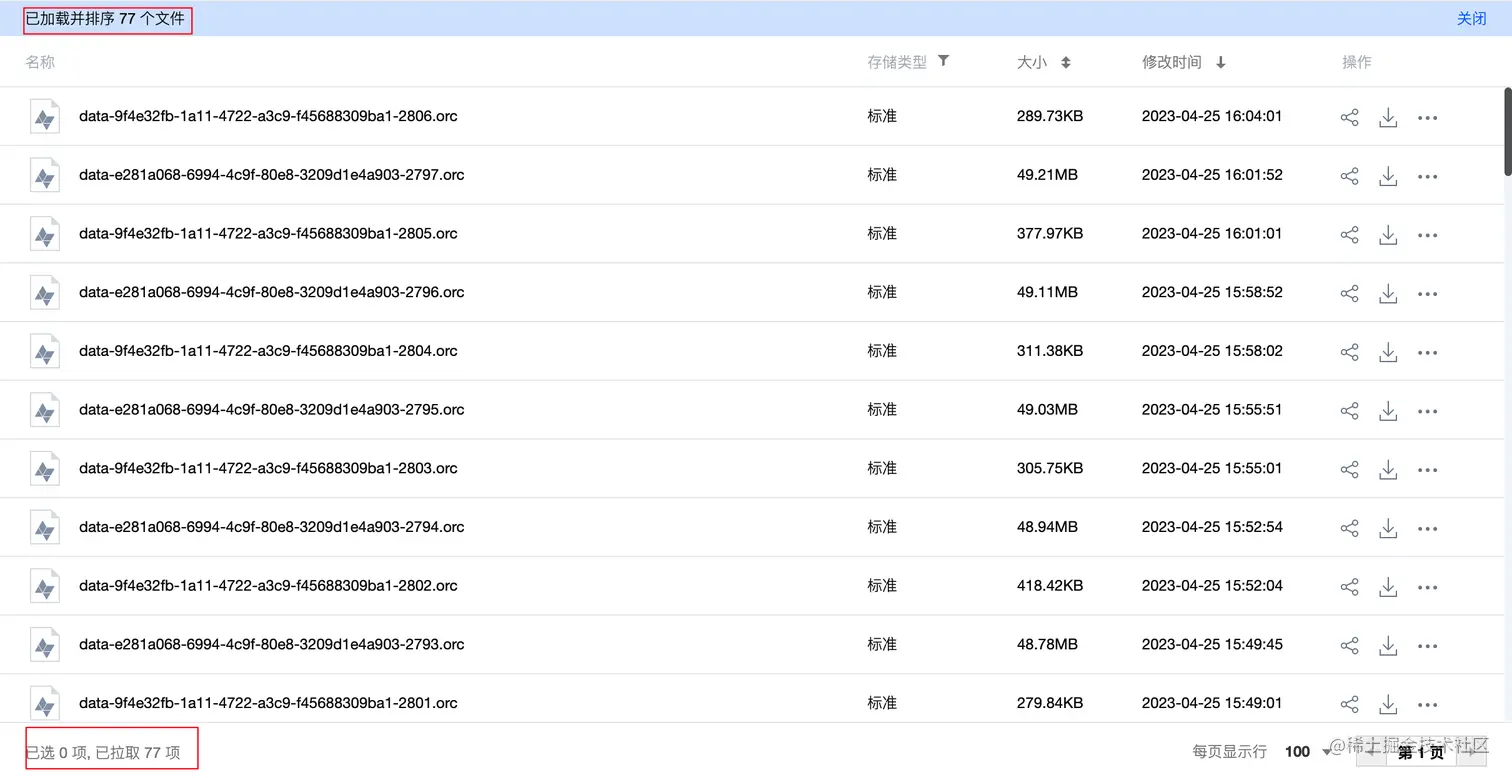Click file type icon for 2797.orc
This screenshot has height=778, width=1512.
point(44,176)
